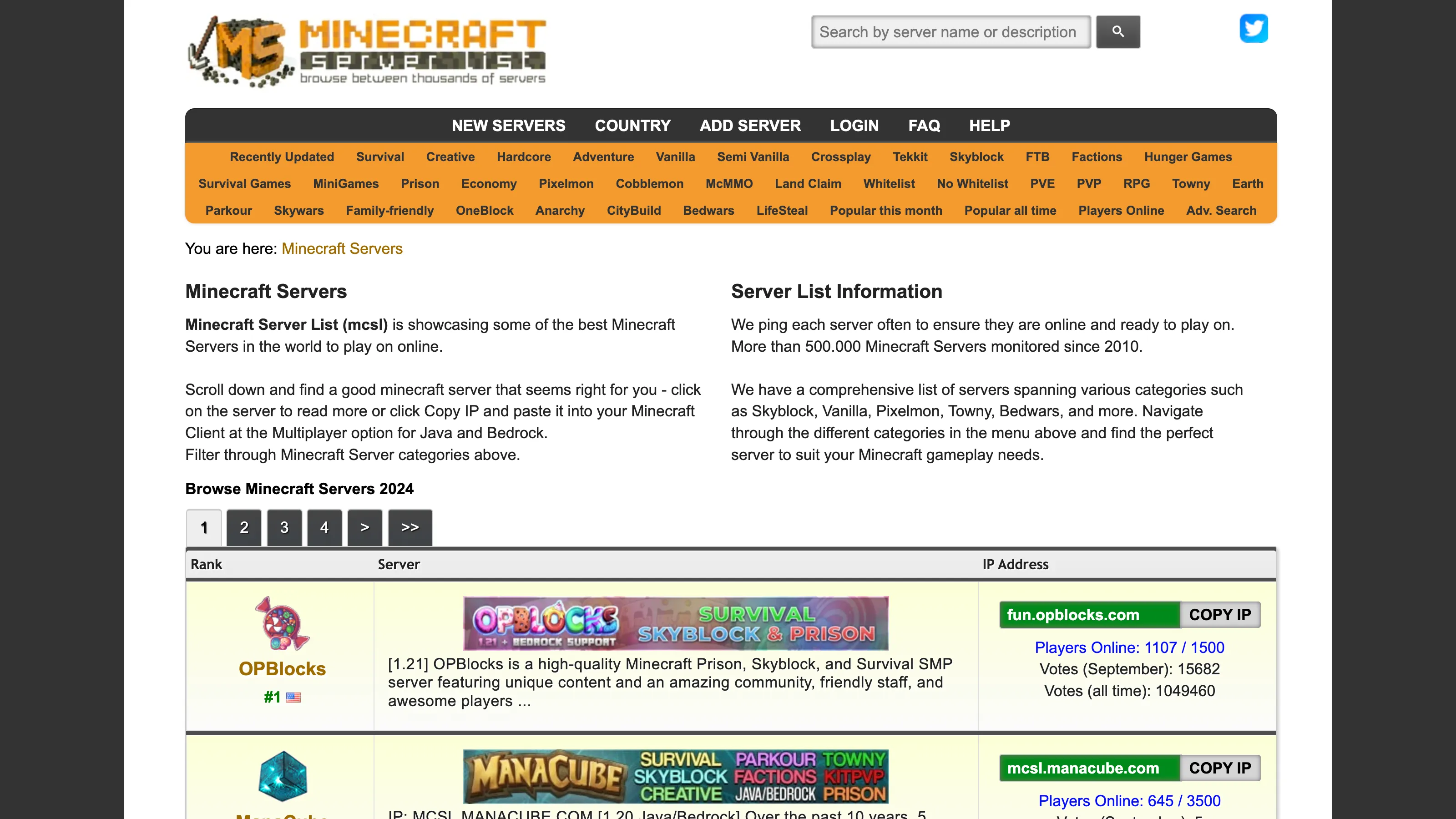Go to page 4 of server list

(324, 527)
